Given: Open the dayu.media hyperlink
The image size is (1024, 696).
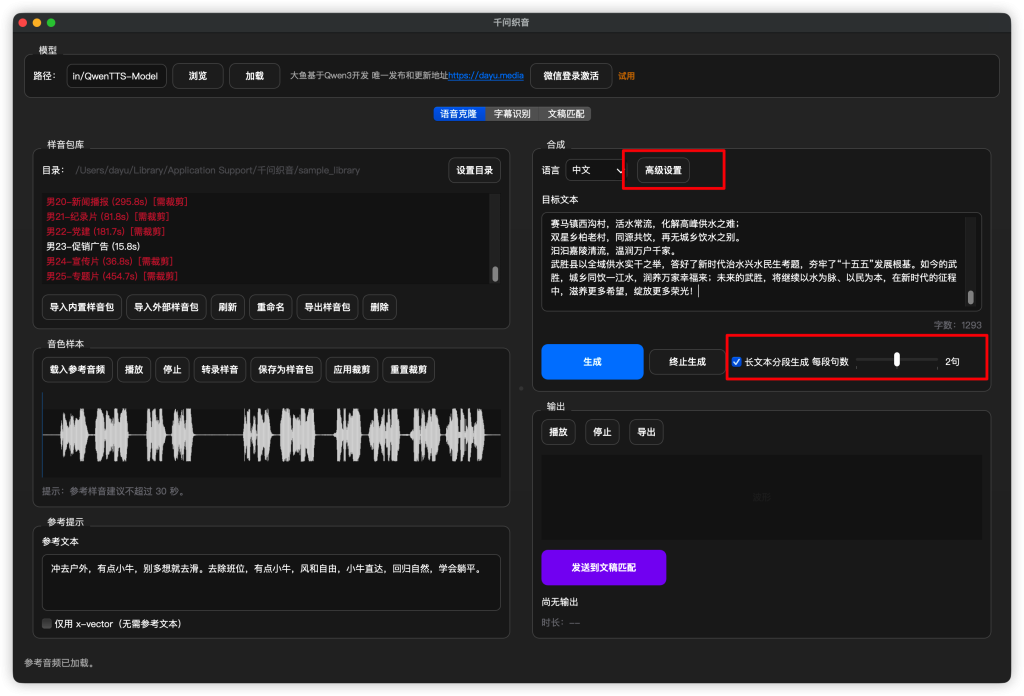Looking at the screenshot, I should point(484,76).
